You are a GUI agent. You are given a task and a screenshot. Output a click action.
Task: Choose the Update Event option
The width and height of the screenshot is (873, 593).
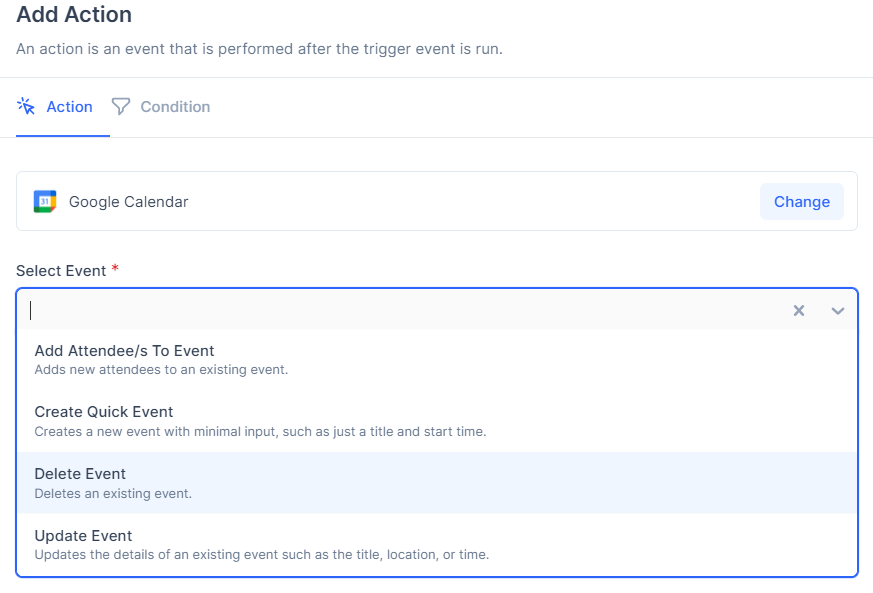(437, 545)
